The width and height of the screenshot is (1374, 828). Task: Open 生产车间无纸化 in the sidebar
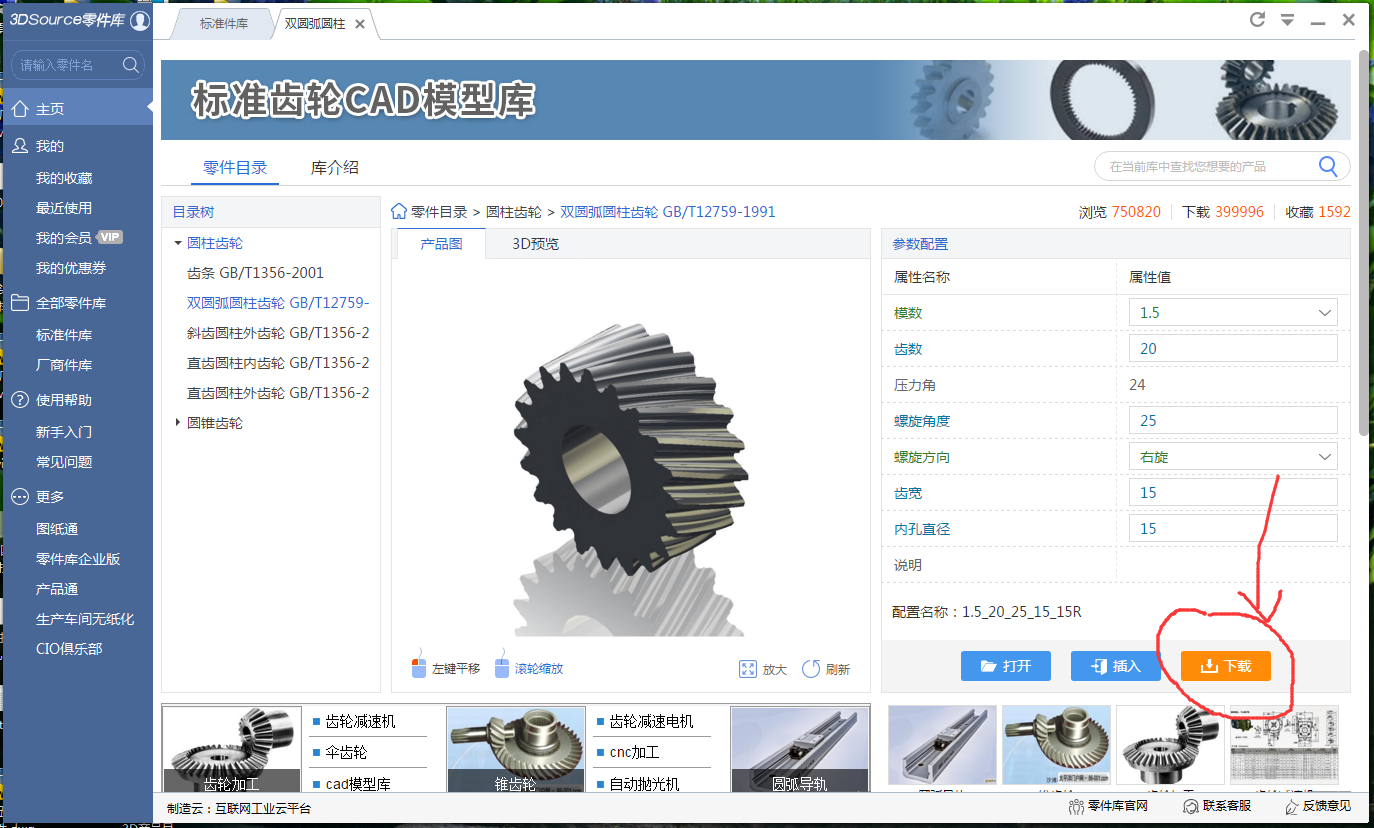85,619
